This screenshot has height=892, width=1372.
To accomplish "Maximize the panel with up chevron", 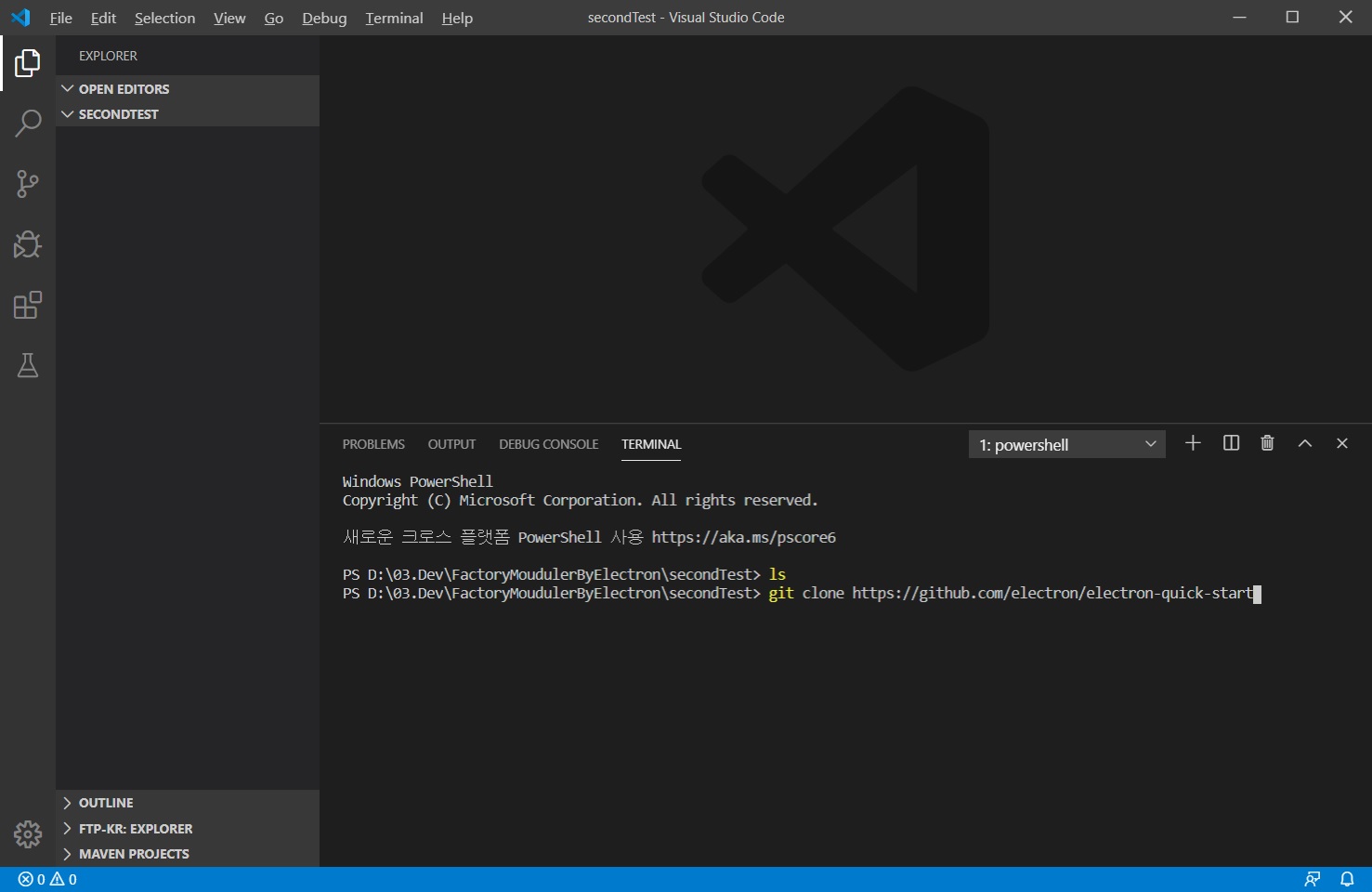I will [x=1304, y=443].
